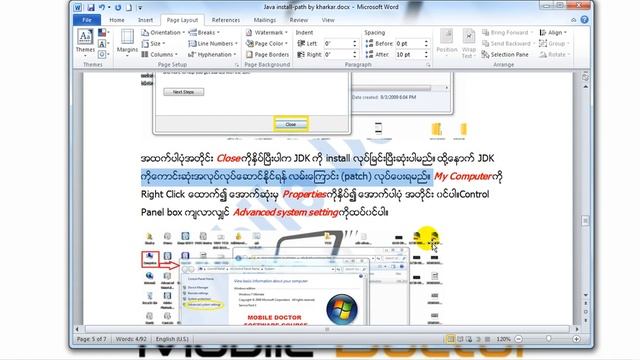The width and height of the screenshot is (640, 360).
Task: Open the Paragraph dialog launcher
Action: pyautogui.click(x=428, y=65)
